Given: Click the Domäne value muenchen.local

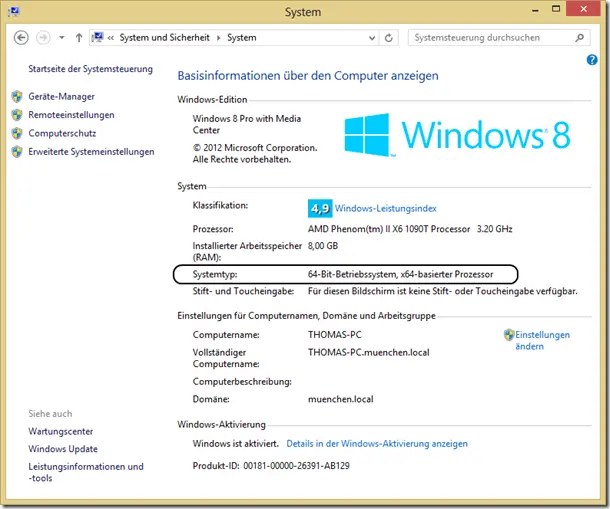Looking at the screenshot, I should click(x=340, y=399).
